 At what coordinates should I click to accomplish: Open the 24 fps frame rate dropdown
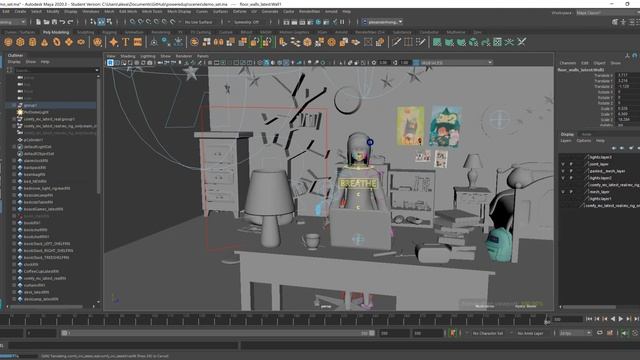(x=575, y=333)
